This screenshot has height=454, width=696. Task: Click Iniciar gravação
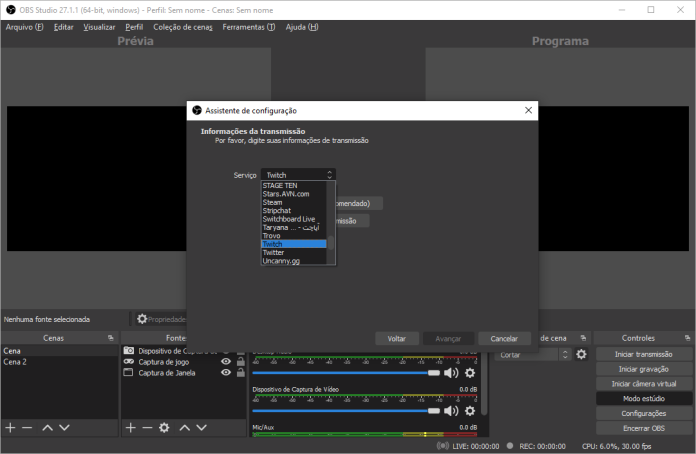644,369
